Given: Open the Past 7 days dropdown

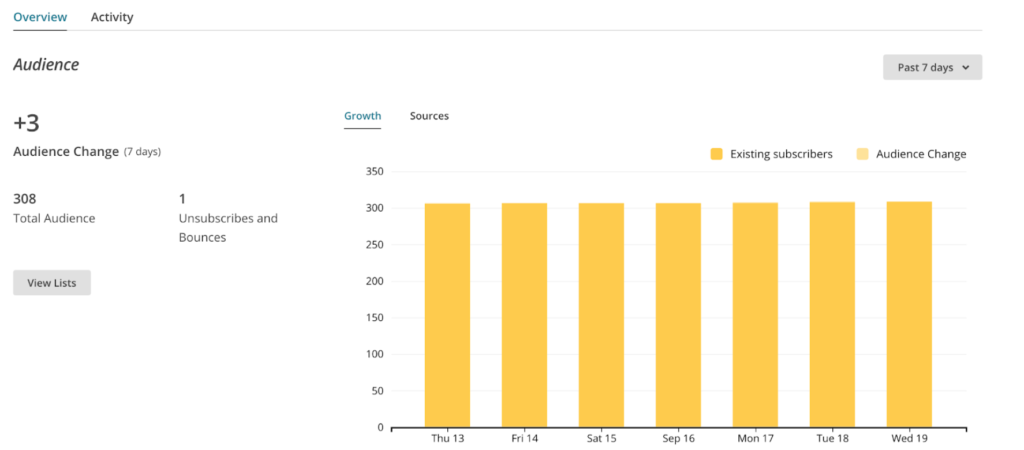Looking at the screenshot, I should tap(933, 67).
